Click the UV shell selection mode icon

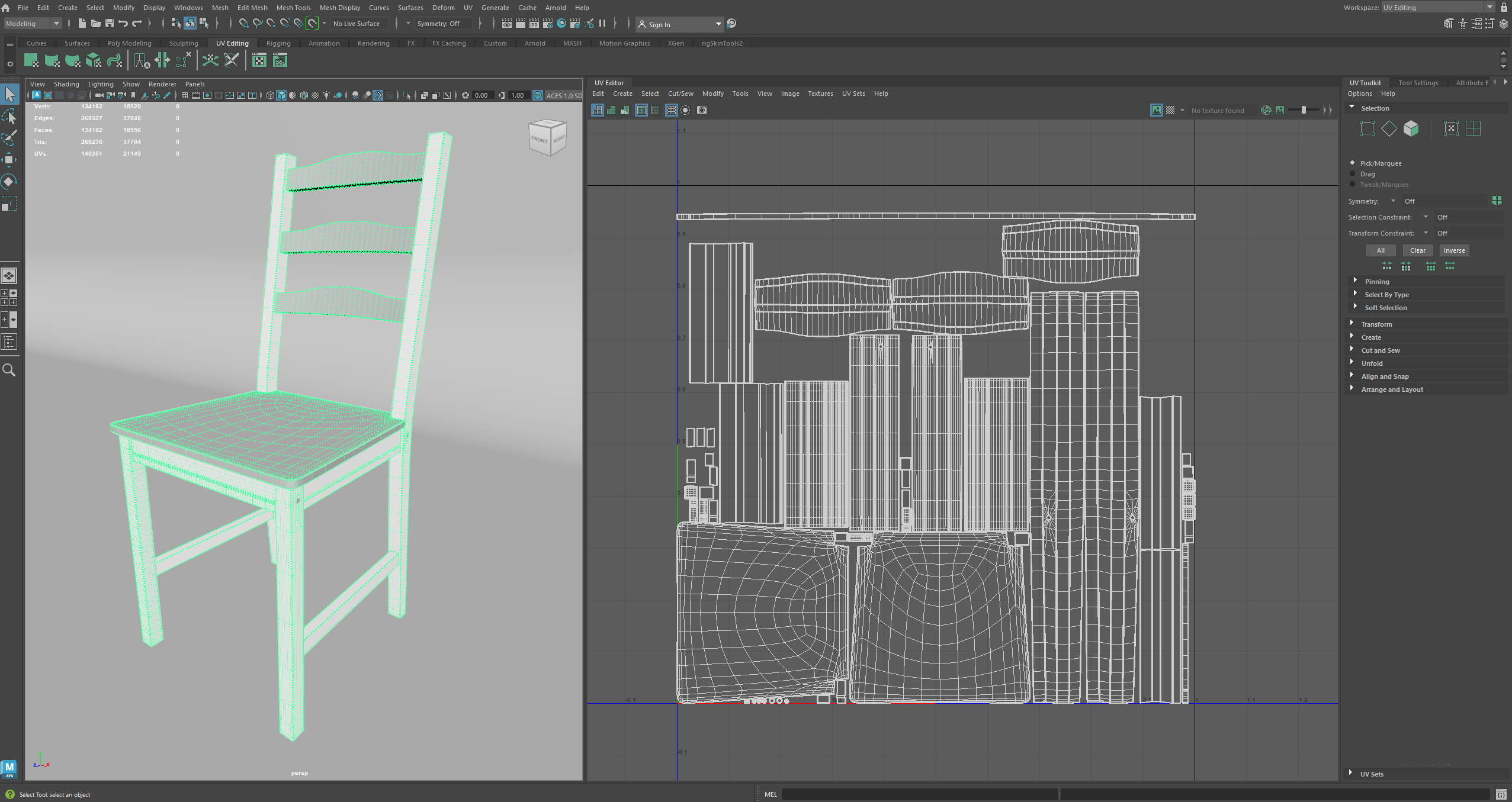coord(1473,128)
